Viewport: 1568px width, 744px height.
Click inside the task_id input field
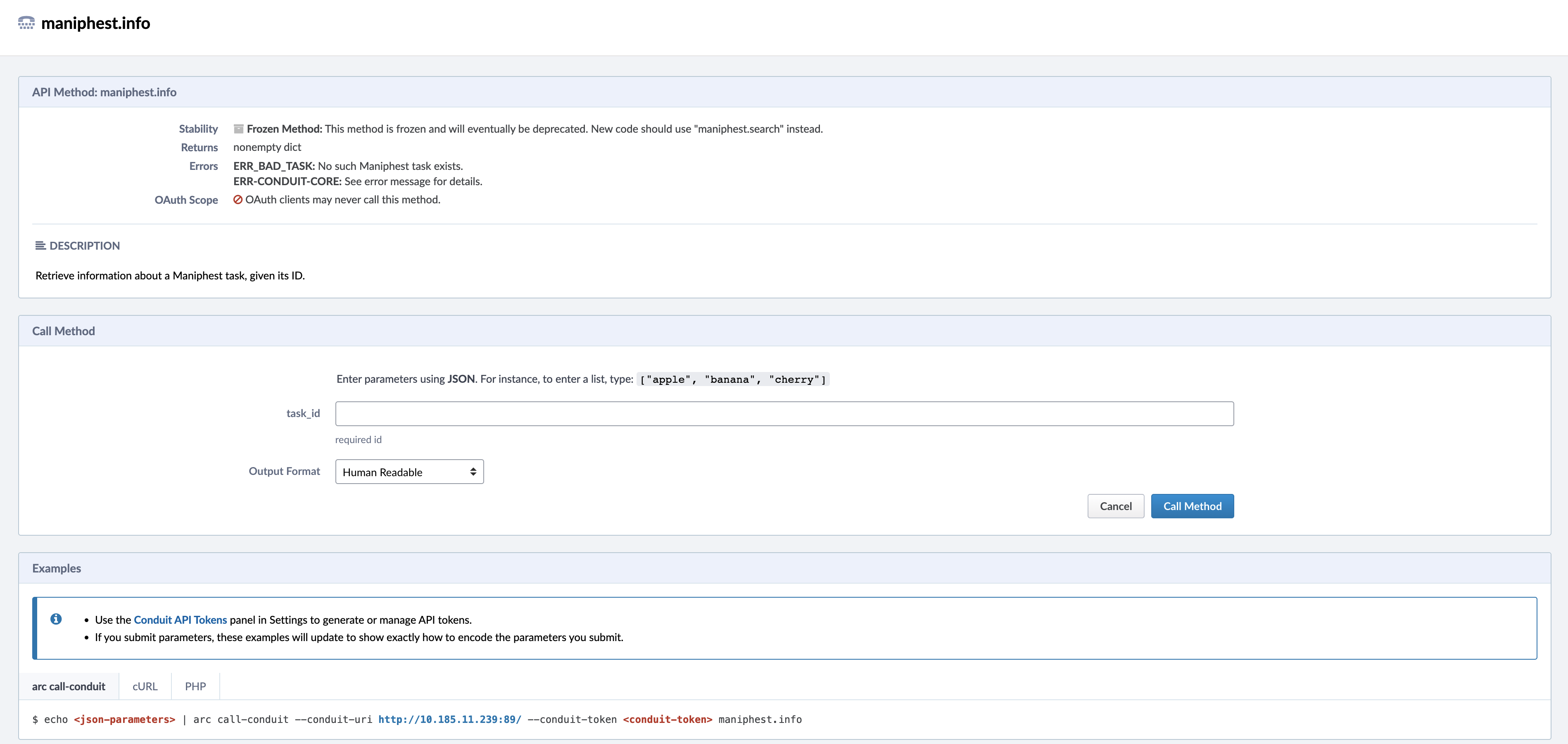click(x=784, y=414)
